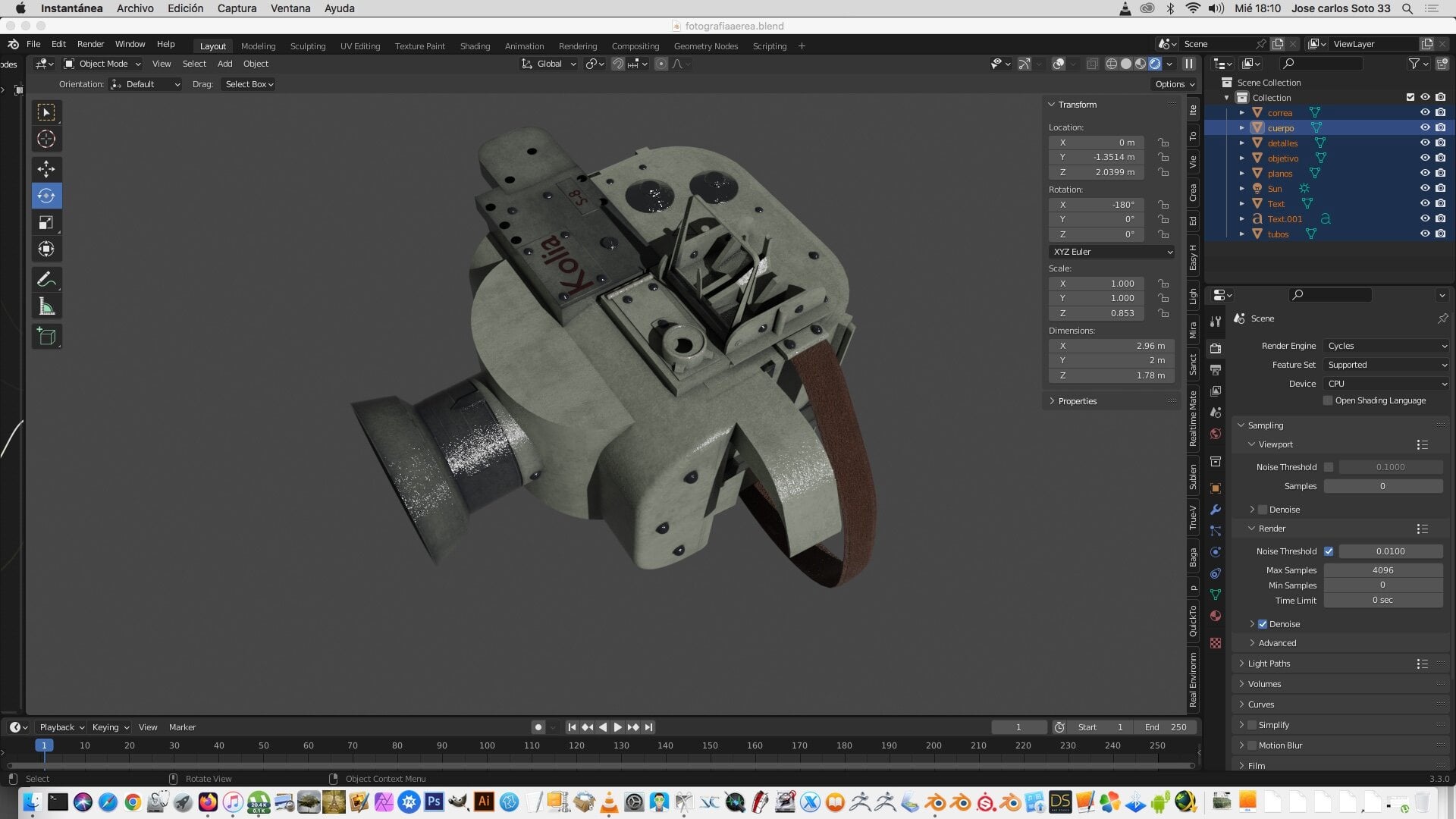Select the Measure tool

(x=46, y=306)
